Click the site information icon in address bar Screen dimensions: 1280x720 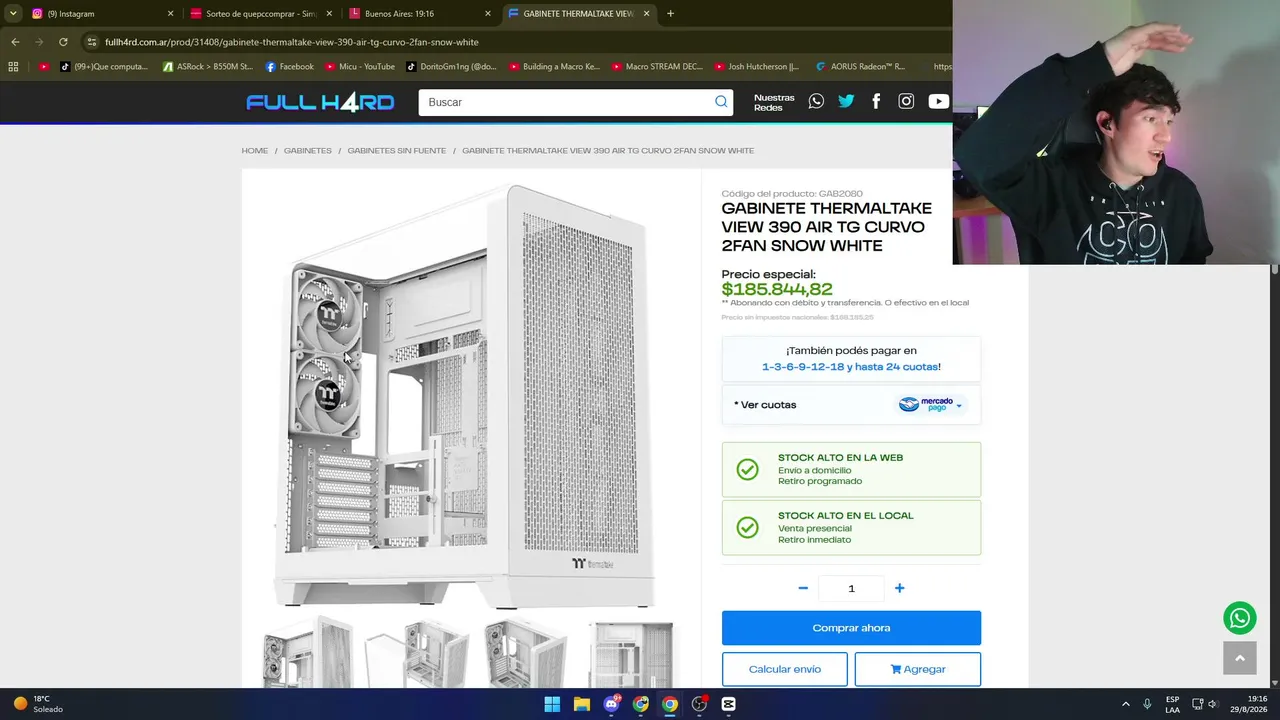tap(92, 42)
